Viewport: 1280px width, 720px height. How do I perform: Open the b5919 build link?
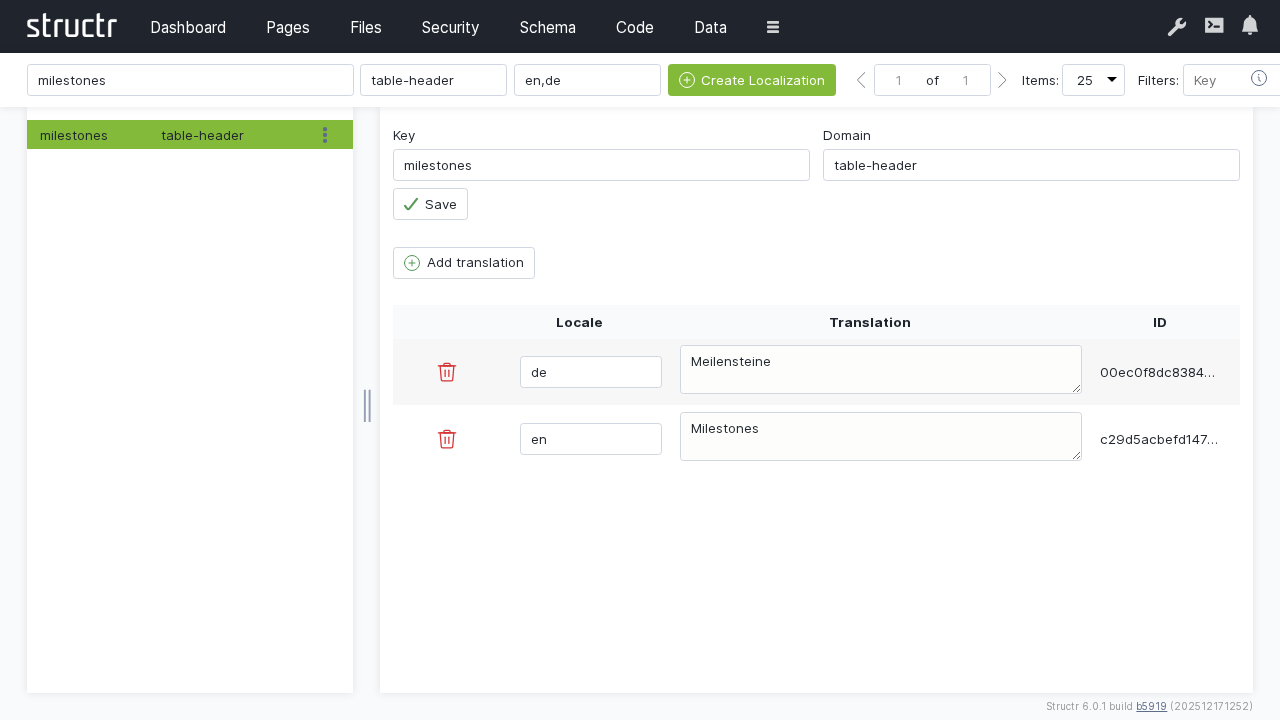coord(1151,706)
